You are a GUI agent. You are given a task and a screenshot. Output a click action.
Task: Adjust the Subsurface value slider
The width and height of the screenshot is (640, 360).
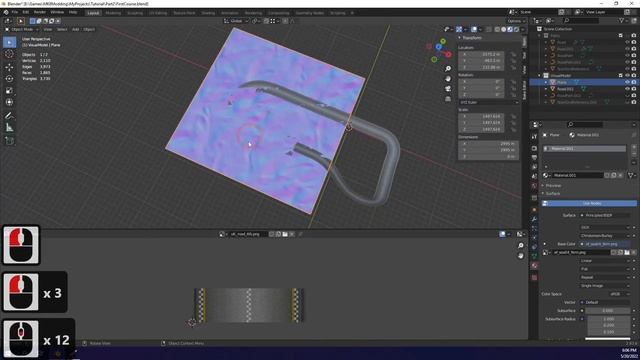point(608,311)
